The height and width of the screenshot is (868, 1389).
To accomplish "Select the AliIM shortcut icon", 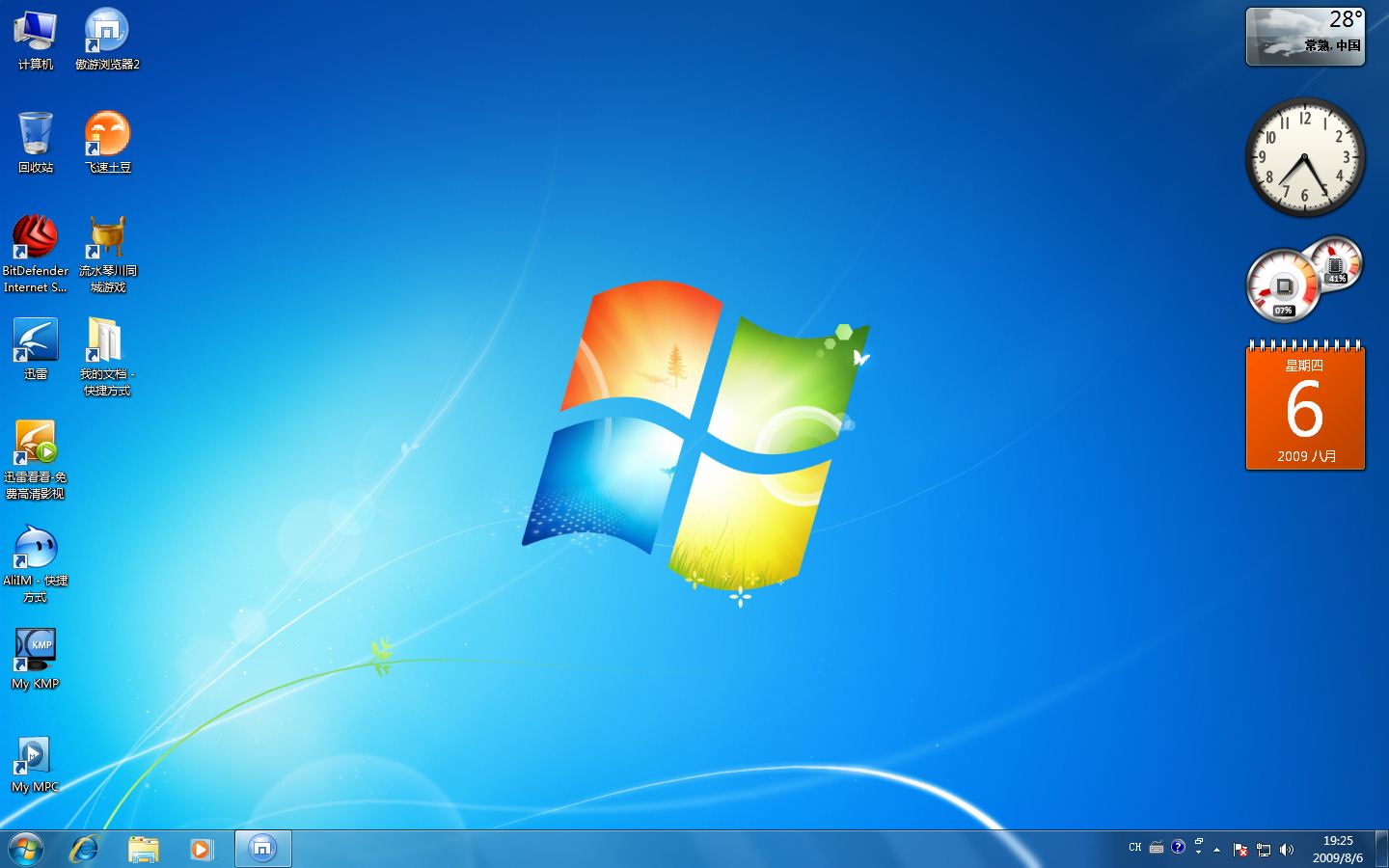I will pos(35,563).
